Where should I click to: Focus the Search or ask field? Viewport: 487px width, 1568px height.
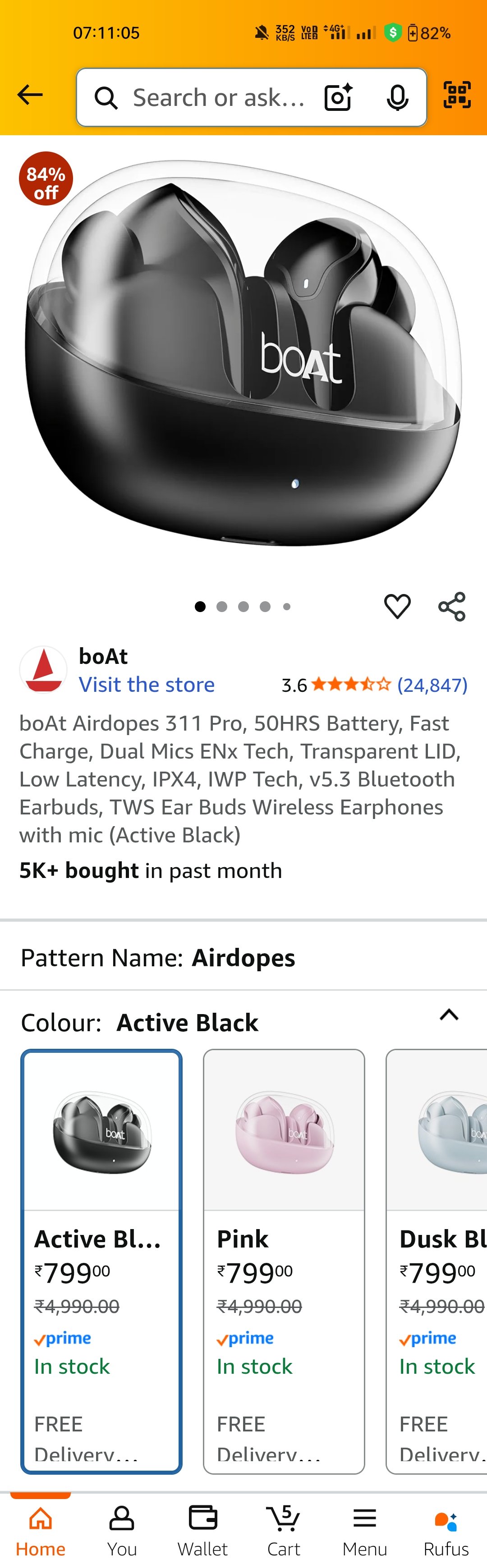[x=219, y=97]
